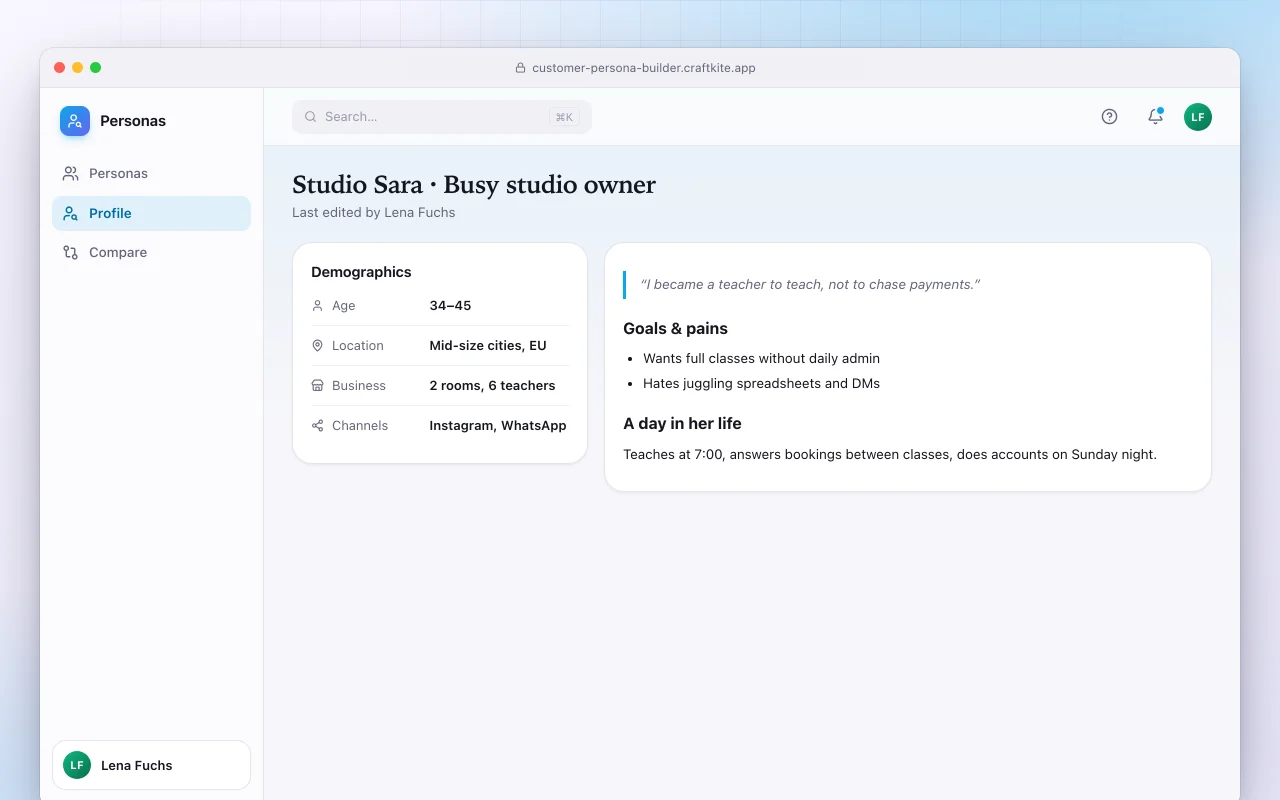Click 'A day in her life' heading
This screenshot has width=1280, height=800.
(682, 424)
